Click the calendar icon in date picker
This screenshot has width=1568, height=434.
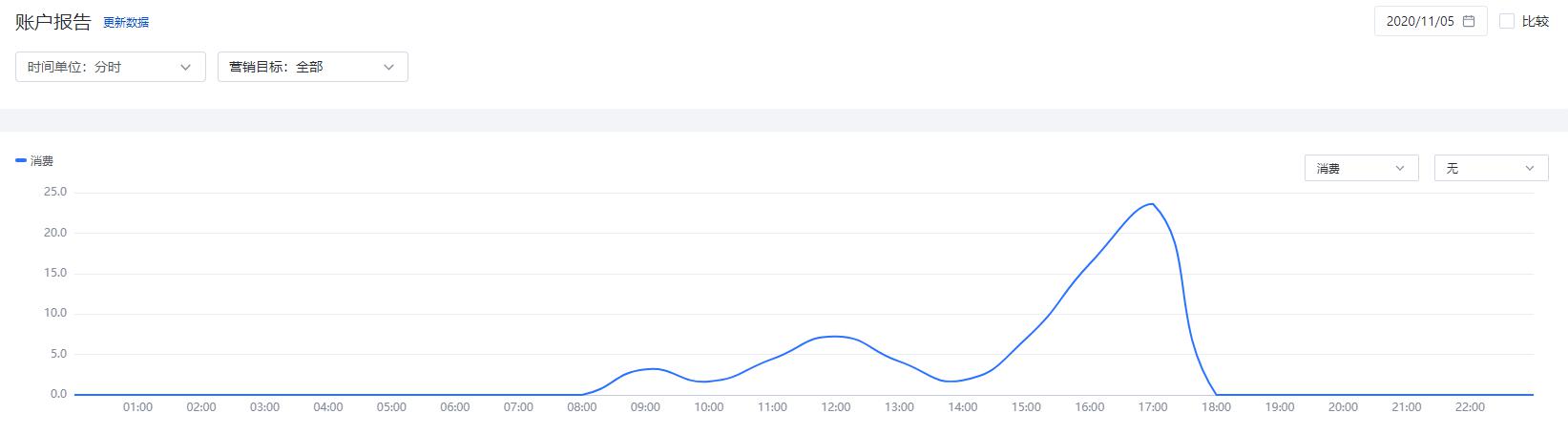(1469, 21)
